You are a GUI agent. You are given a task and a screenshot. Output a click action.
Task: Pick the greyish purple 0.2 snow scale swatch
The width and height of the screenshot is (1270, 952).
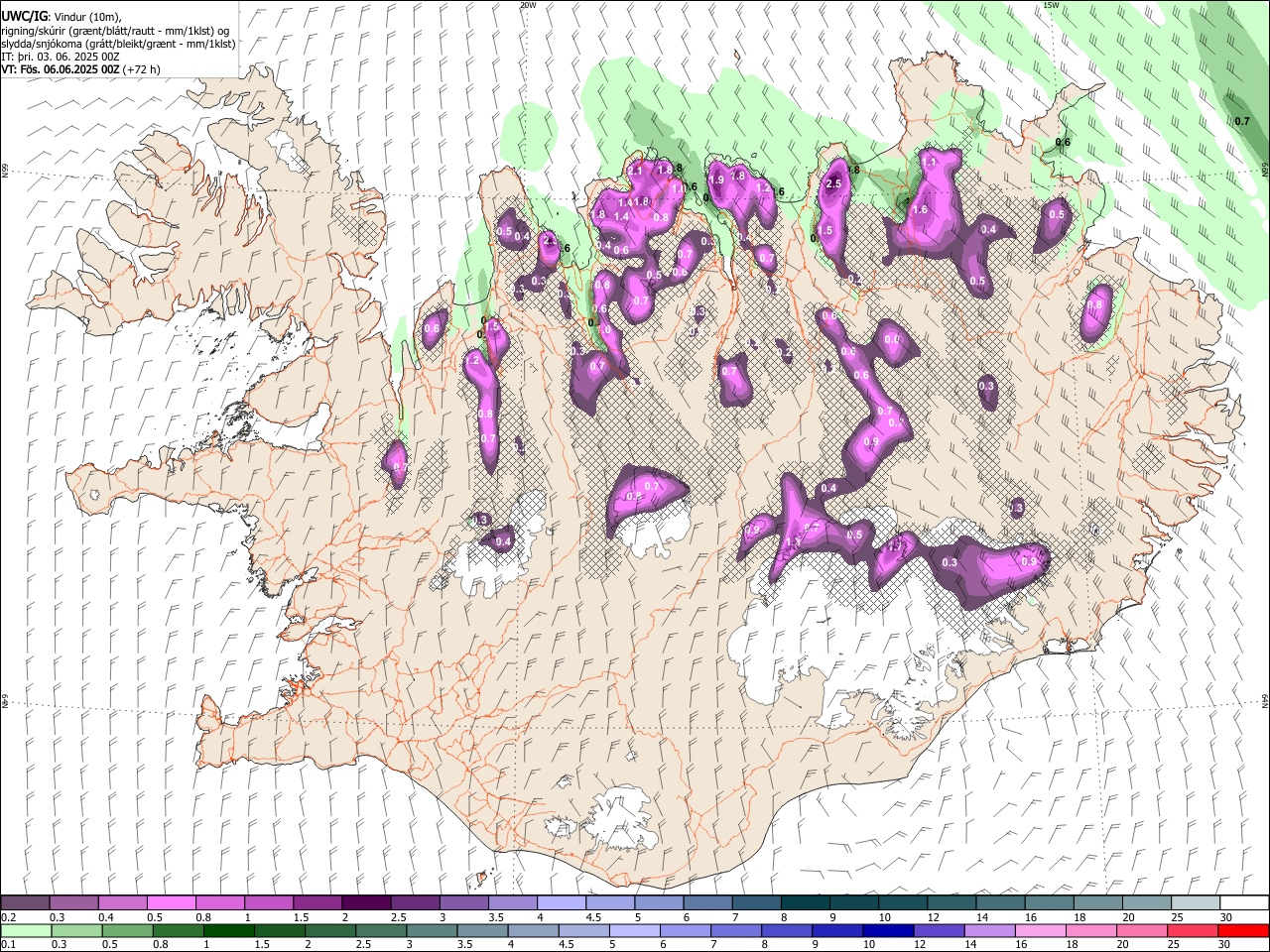[25, 902]
